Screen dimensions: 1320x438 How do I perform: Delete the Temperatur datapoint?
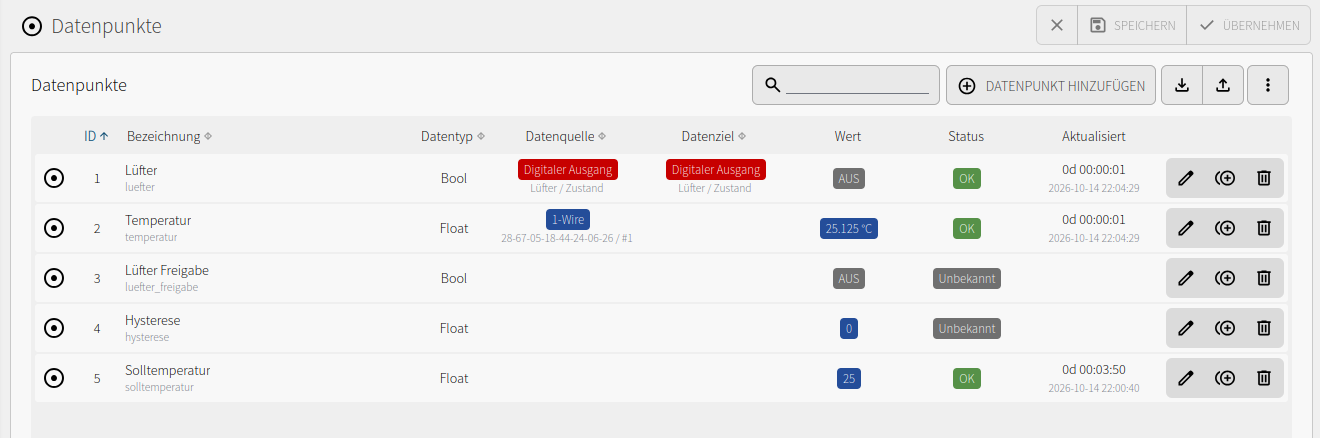(1264, 228)
